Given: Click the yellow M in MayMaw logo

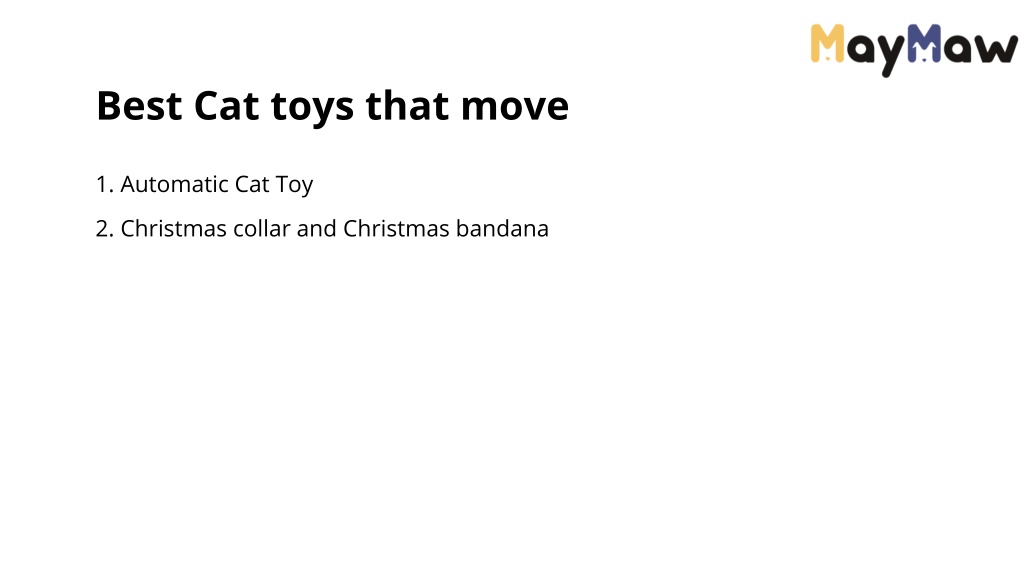Looking at the screenshot, I should click(x=827, y=43).
